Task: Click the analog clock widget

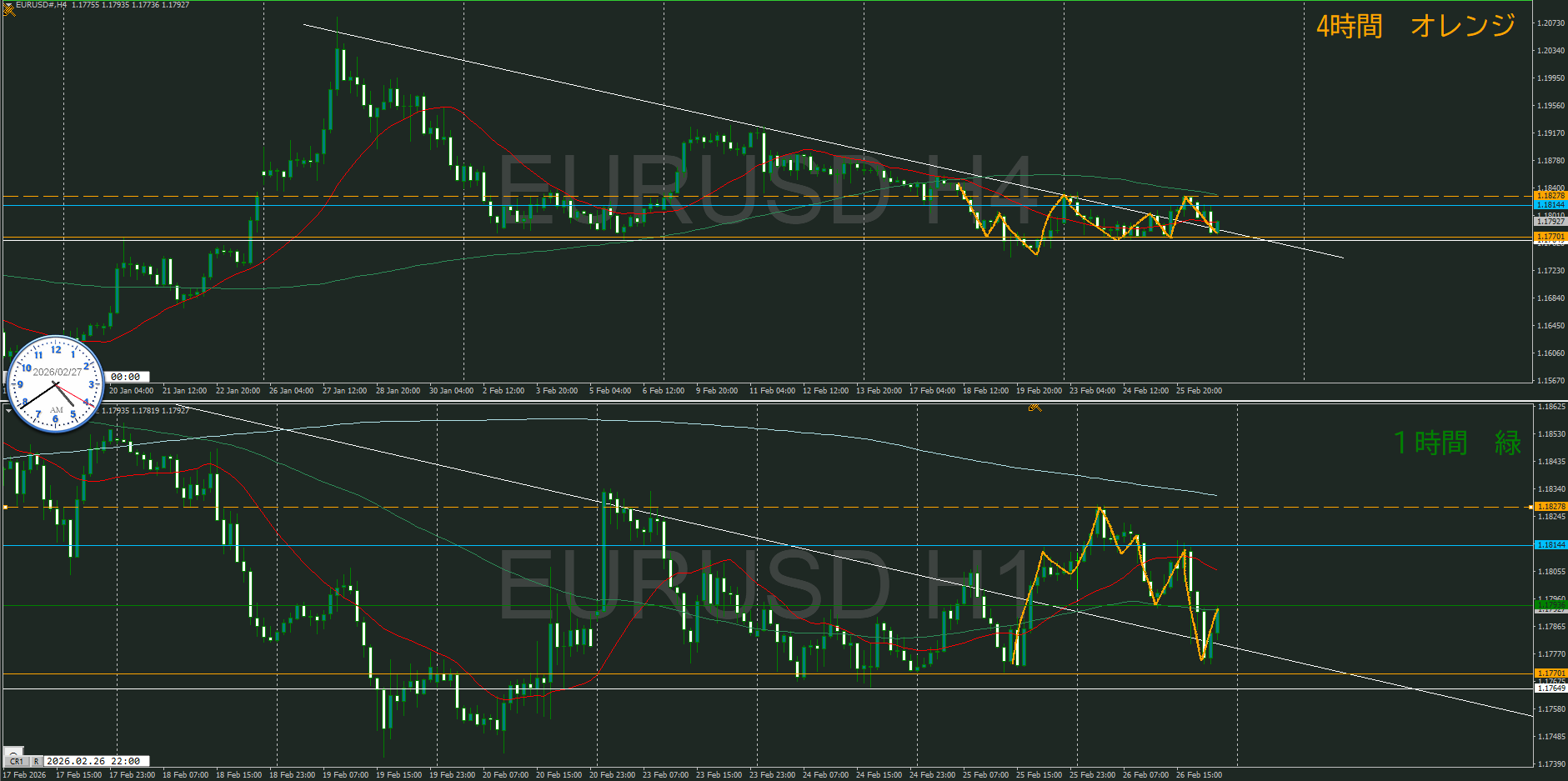Action: [x=55, y=384]
